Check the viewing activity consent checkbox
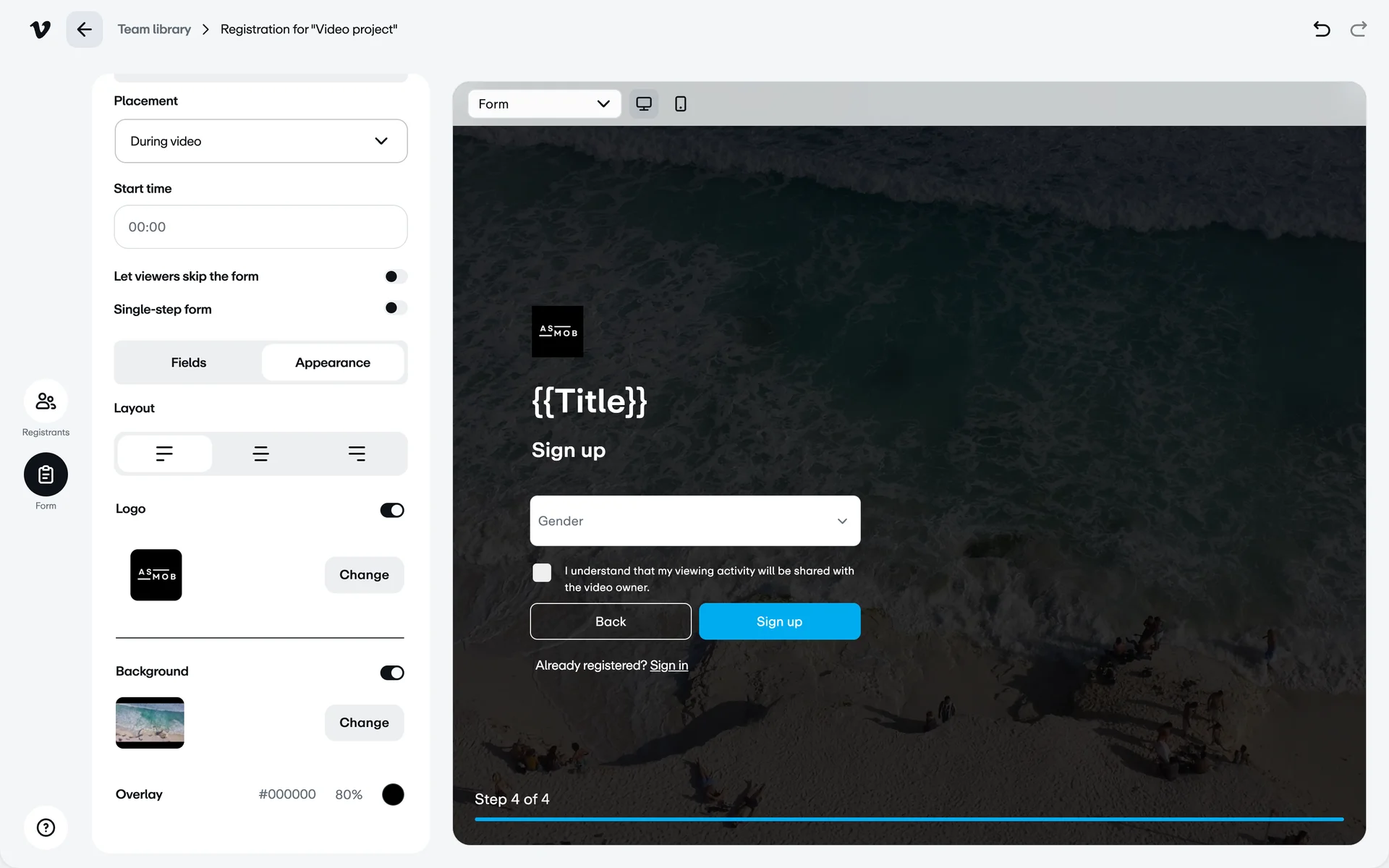This screenshot has height=868, width=1389. pyautogui.click(x=542, y=572)
